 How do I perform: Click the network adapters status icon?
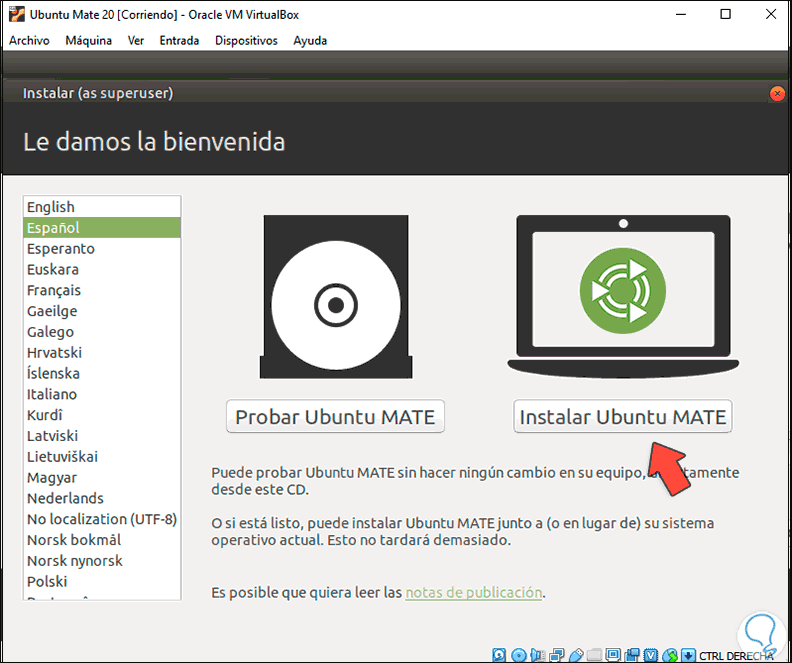[557, 655]
